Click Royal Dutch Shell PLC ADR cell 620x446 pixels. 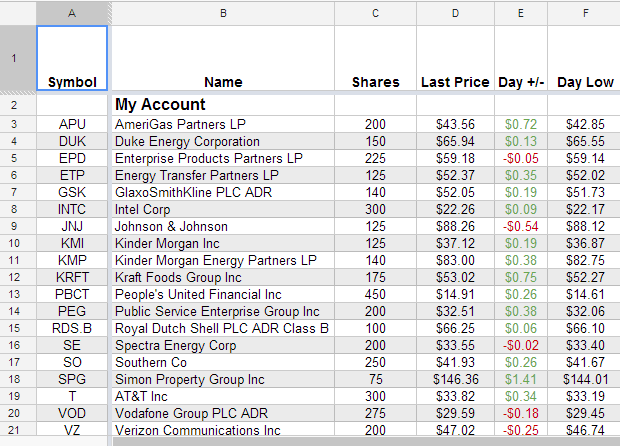pos(223,328)
